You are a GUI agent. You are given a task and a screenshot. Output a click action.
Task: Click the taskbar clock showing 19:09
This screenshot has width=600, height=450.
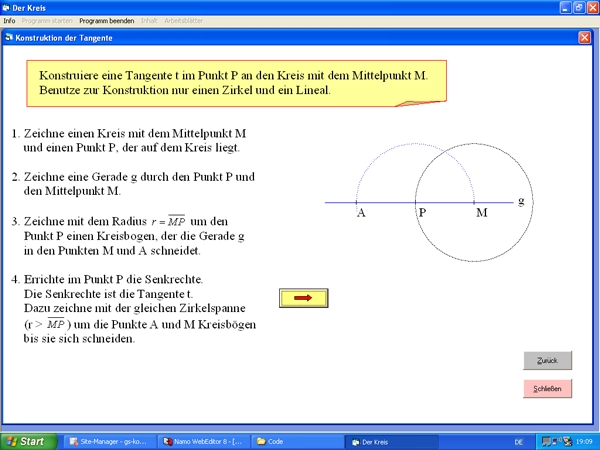click(x=582, y=441)
